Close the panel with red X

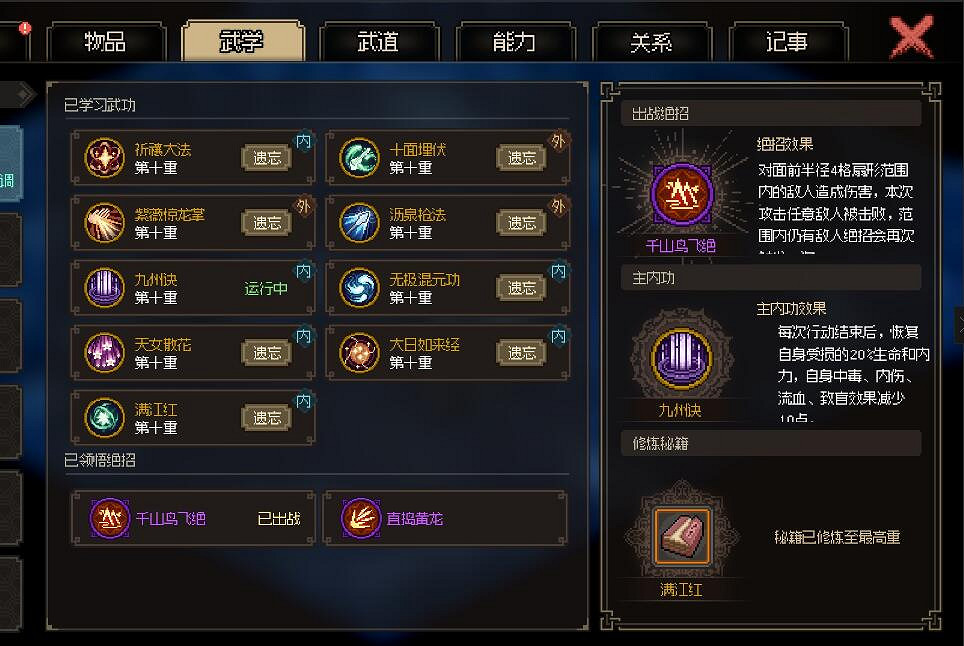click(912, 37)
